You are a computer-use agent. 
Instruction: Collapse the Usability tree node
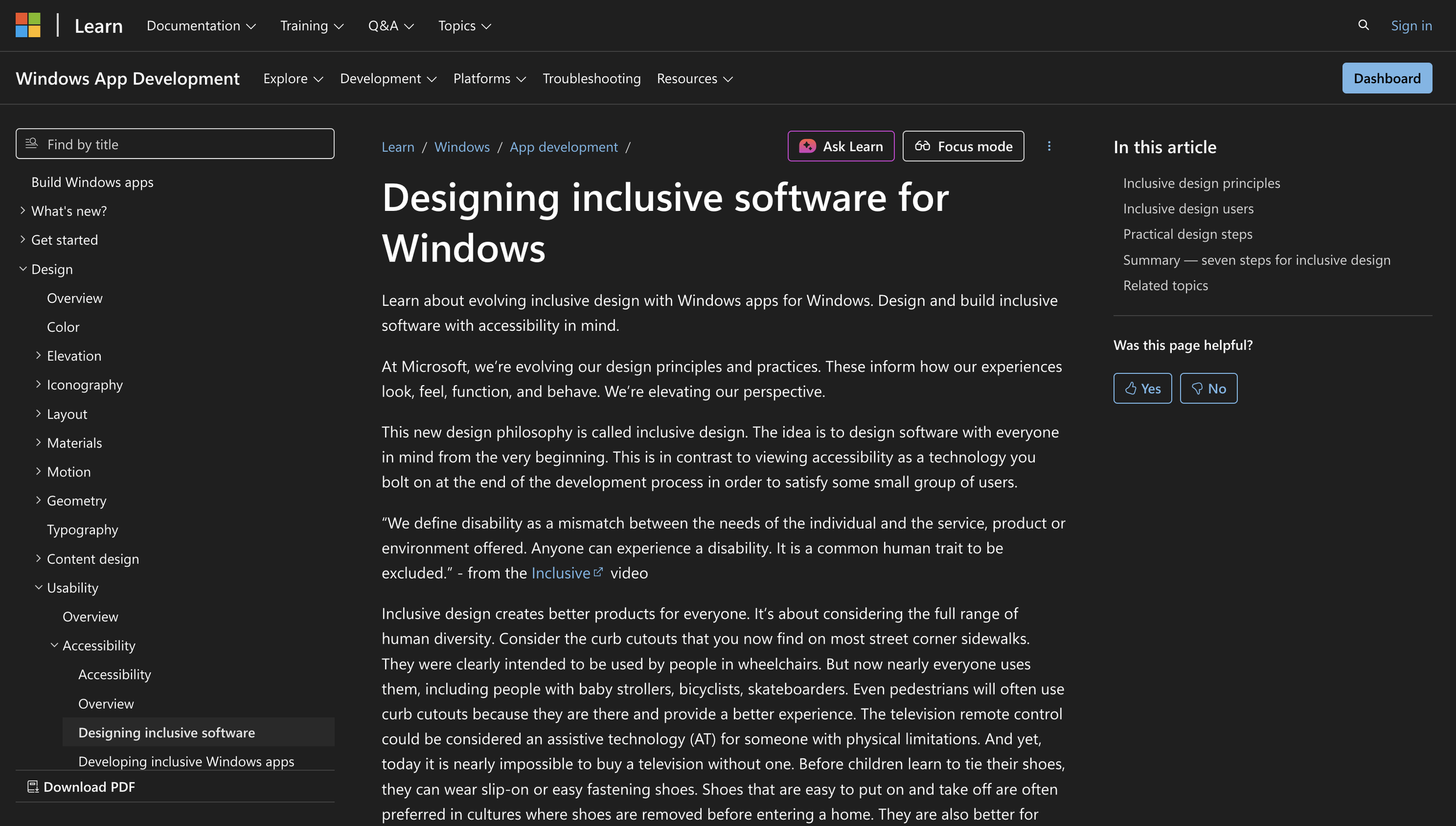pos(38,587)
